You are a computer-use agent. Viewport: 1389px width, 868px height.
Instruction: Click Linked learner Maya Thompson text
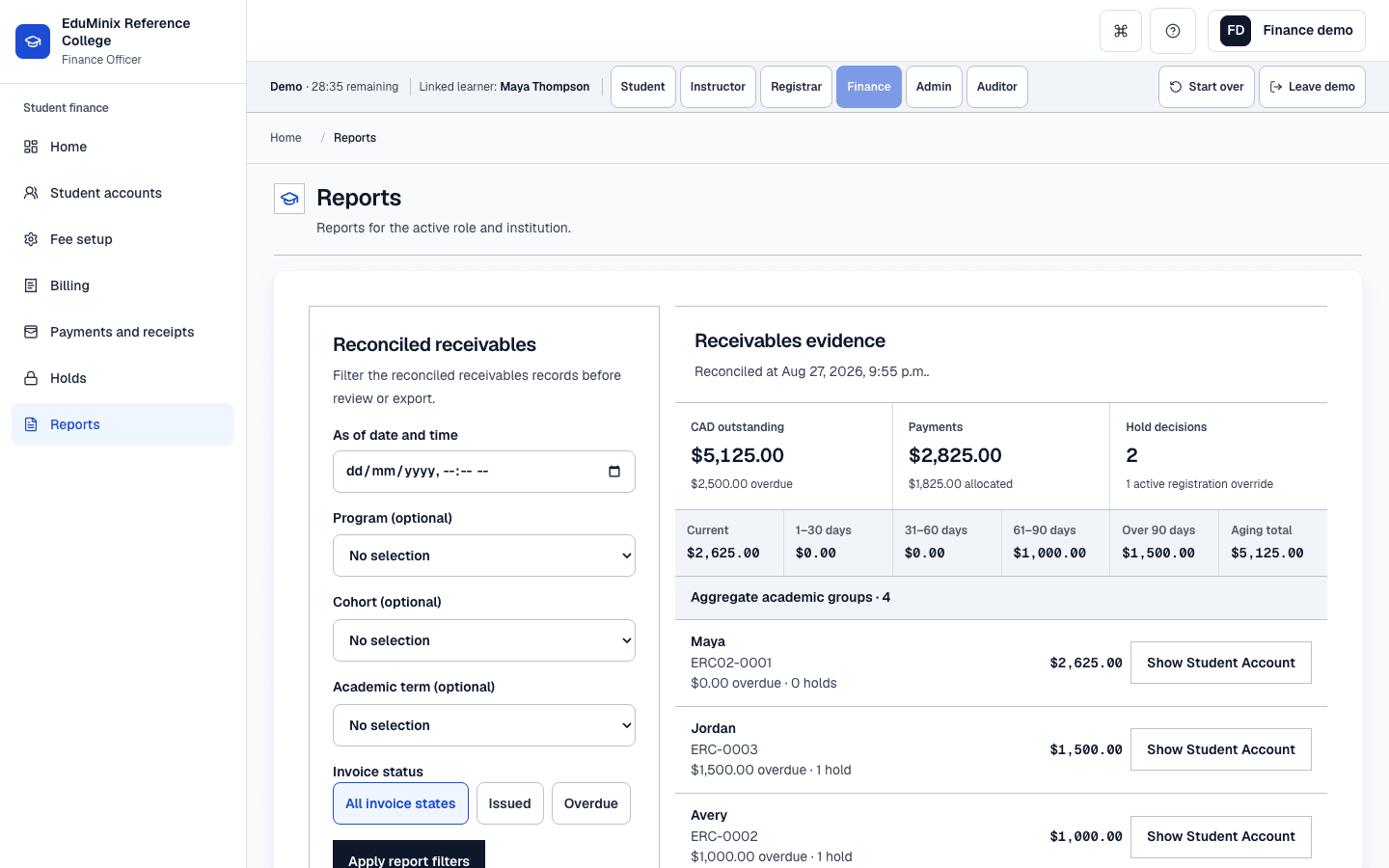504,87
